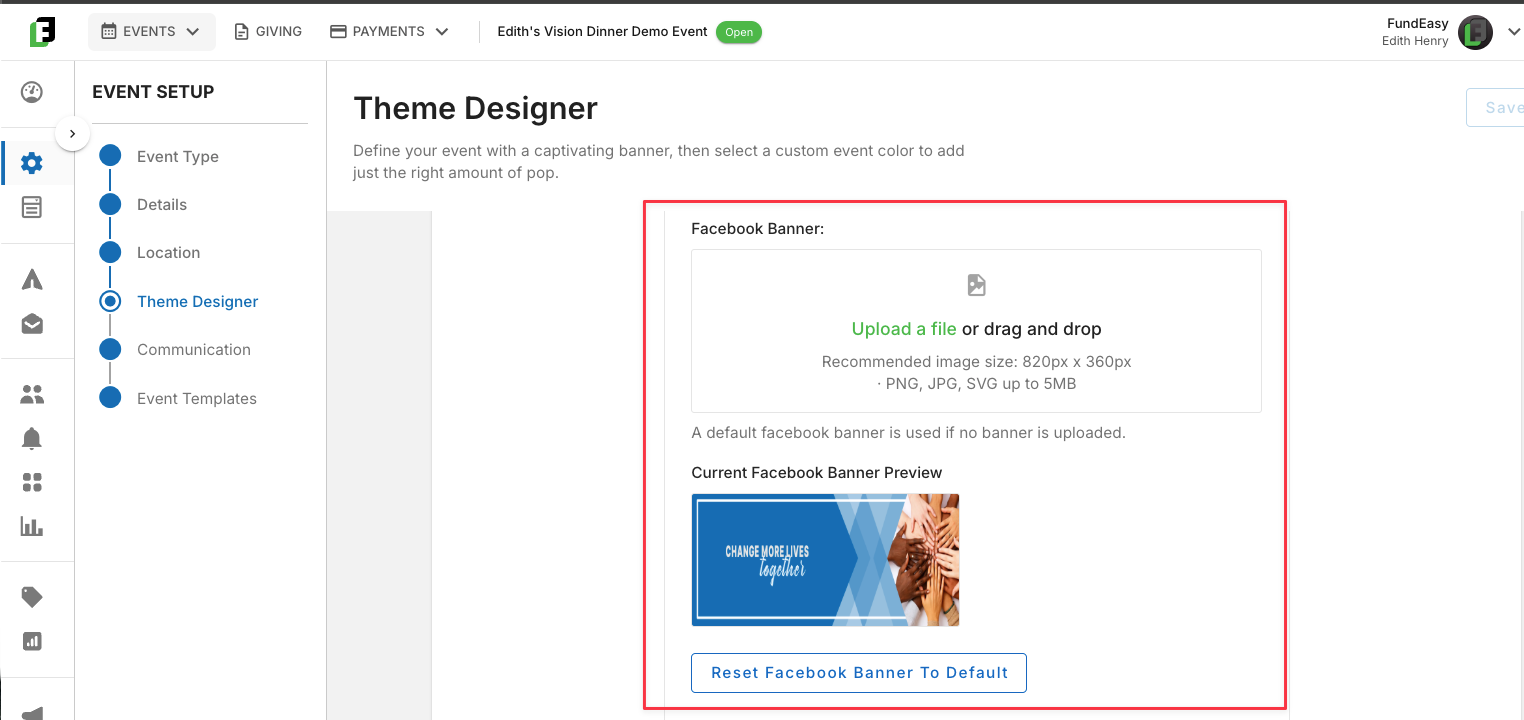Click the FundEasy logo at top left
1524x720 pixels.
point(42,32)
